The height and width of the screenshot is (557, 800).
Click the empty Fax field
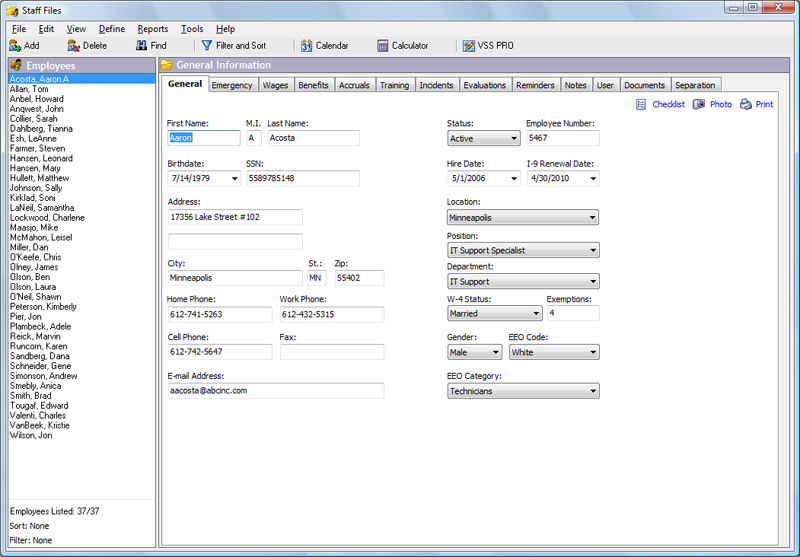[x=332, y=352]
